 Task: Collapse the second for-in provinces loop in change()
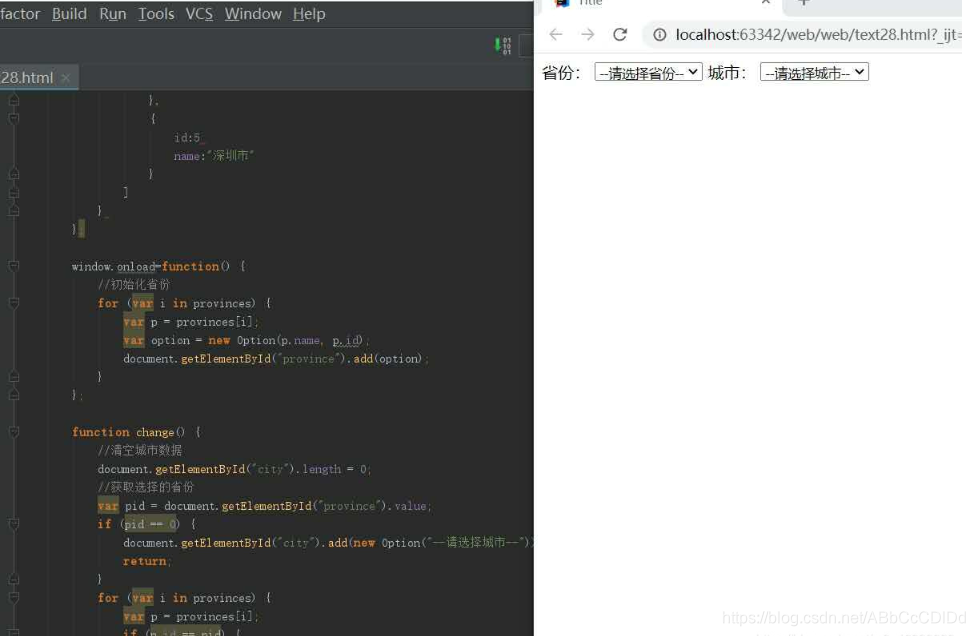[x=14, y=597]
